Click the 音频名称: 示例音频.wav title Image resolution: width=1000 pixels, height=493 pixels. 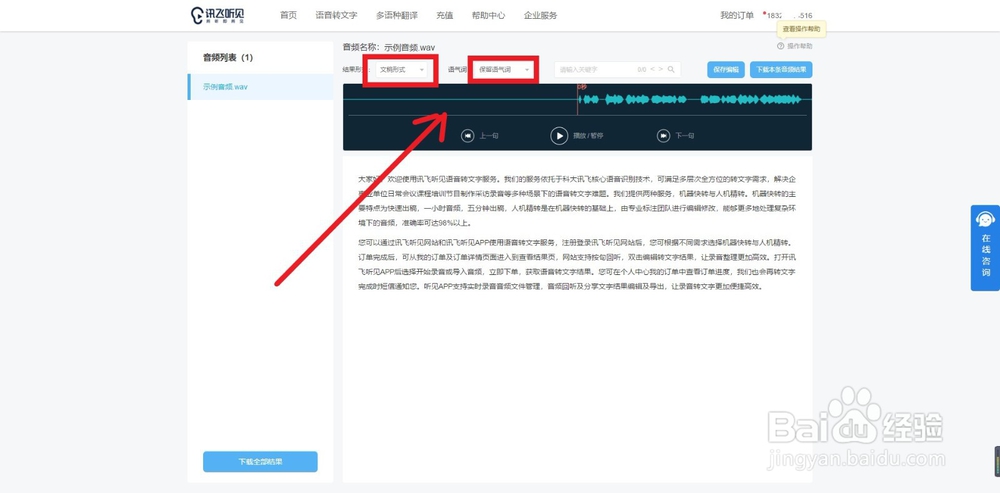tap(389, 47)
